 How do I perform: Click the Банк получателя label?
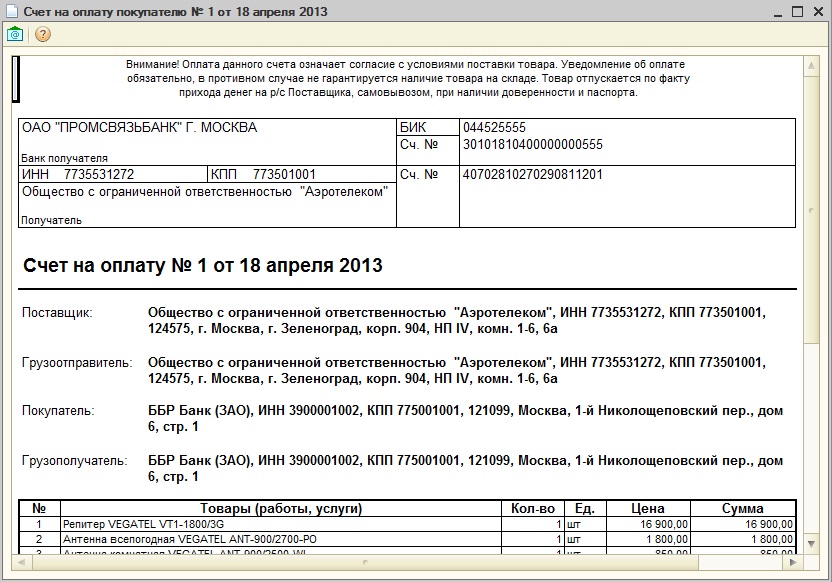point(64,158)
